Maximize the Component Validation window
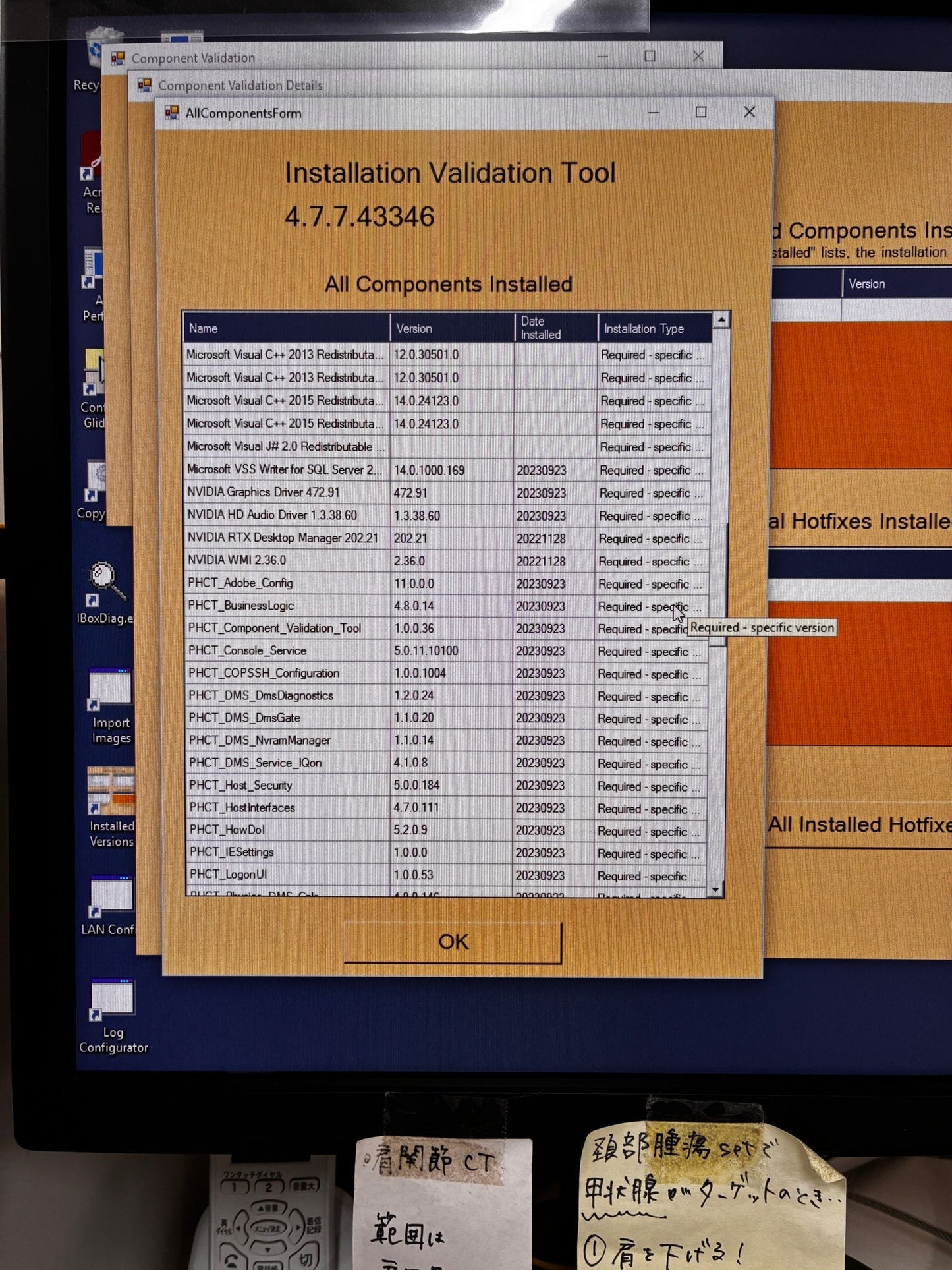The height and width of the screenshot is (1270, 952). (x=650, y=57)
